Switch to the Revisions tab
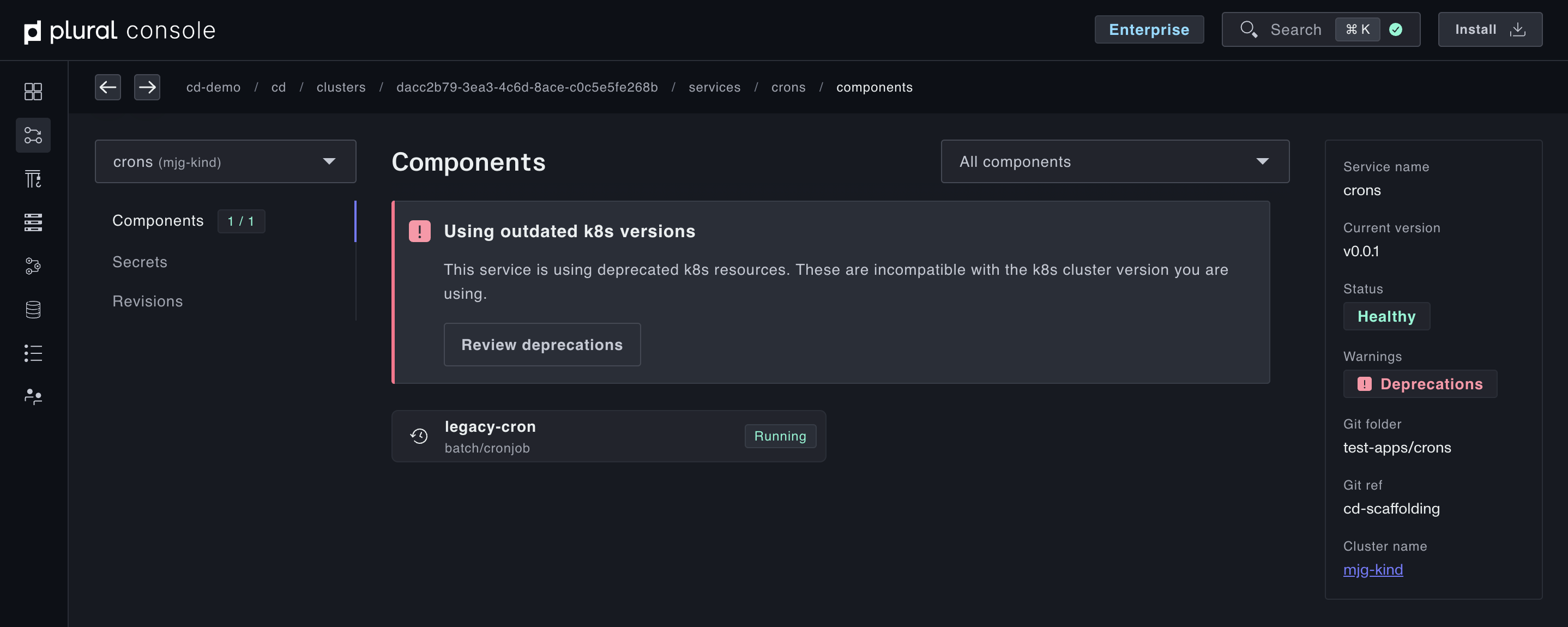Image resolution: width=1568 pixels, height=627 pixels. pos(147,302)
